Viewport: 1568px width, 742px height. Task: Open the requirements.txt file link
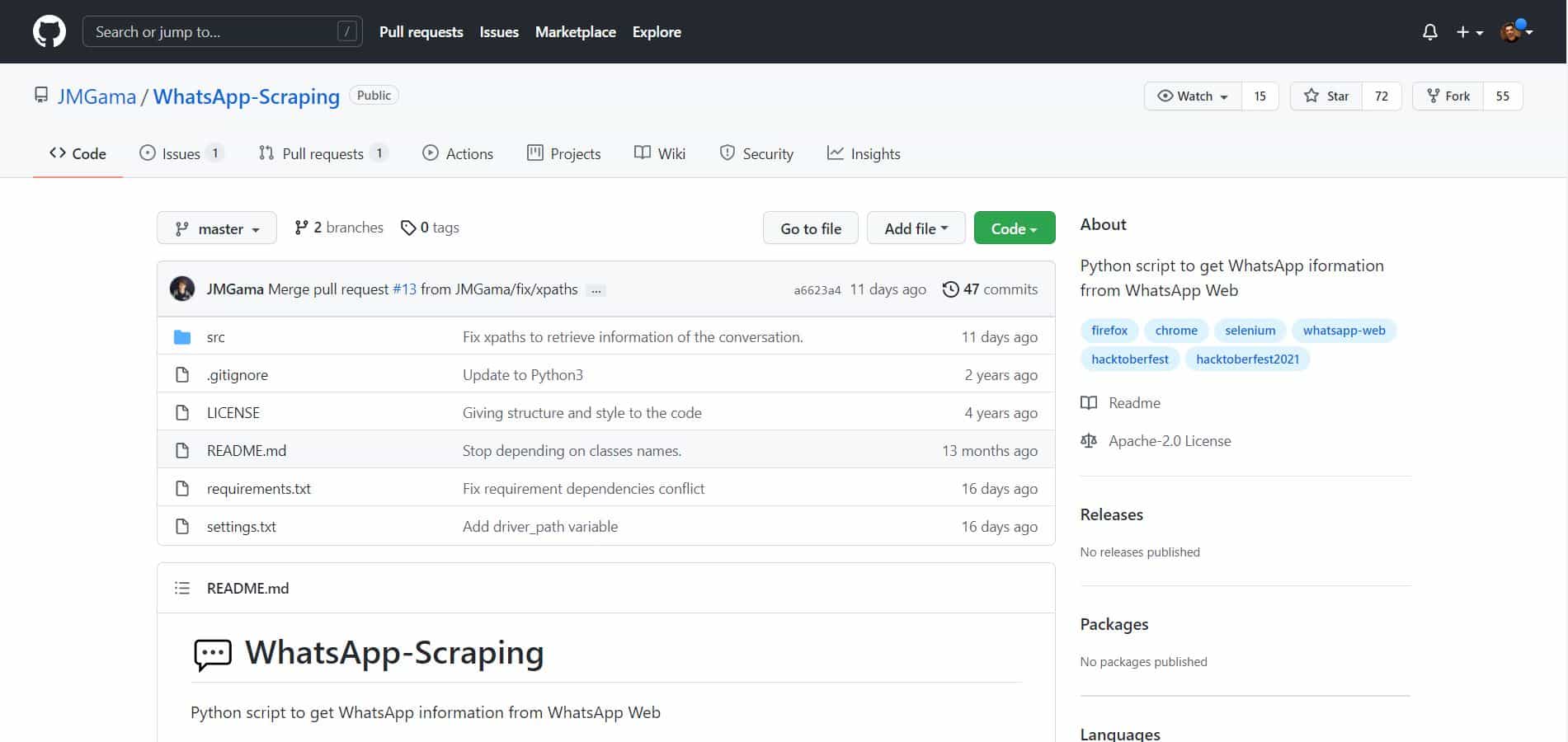[258, 489]
